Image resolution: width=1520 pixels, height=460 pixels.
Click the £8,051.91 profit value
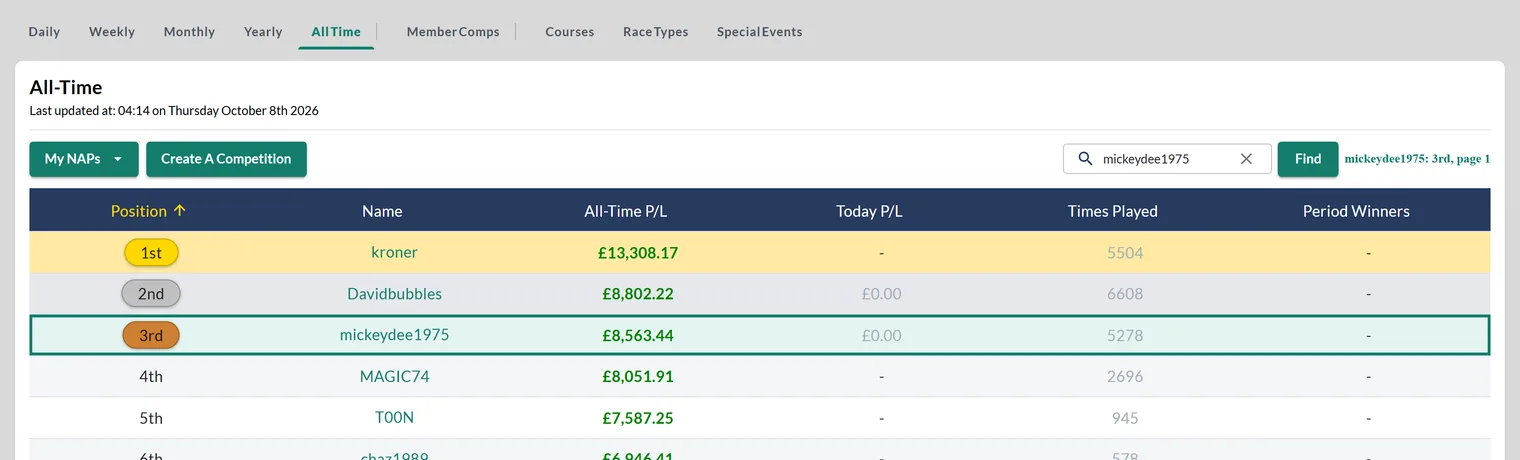pos(638,377)
